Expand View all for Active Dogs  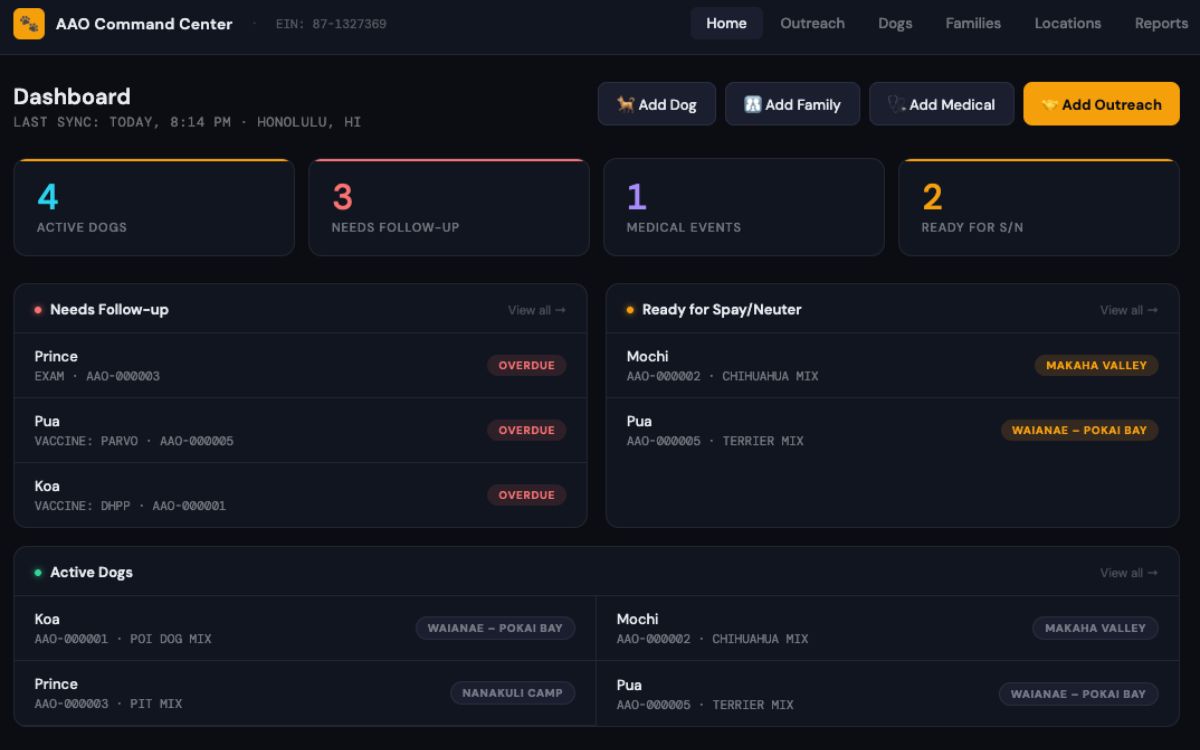1128,573
